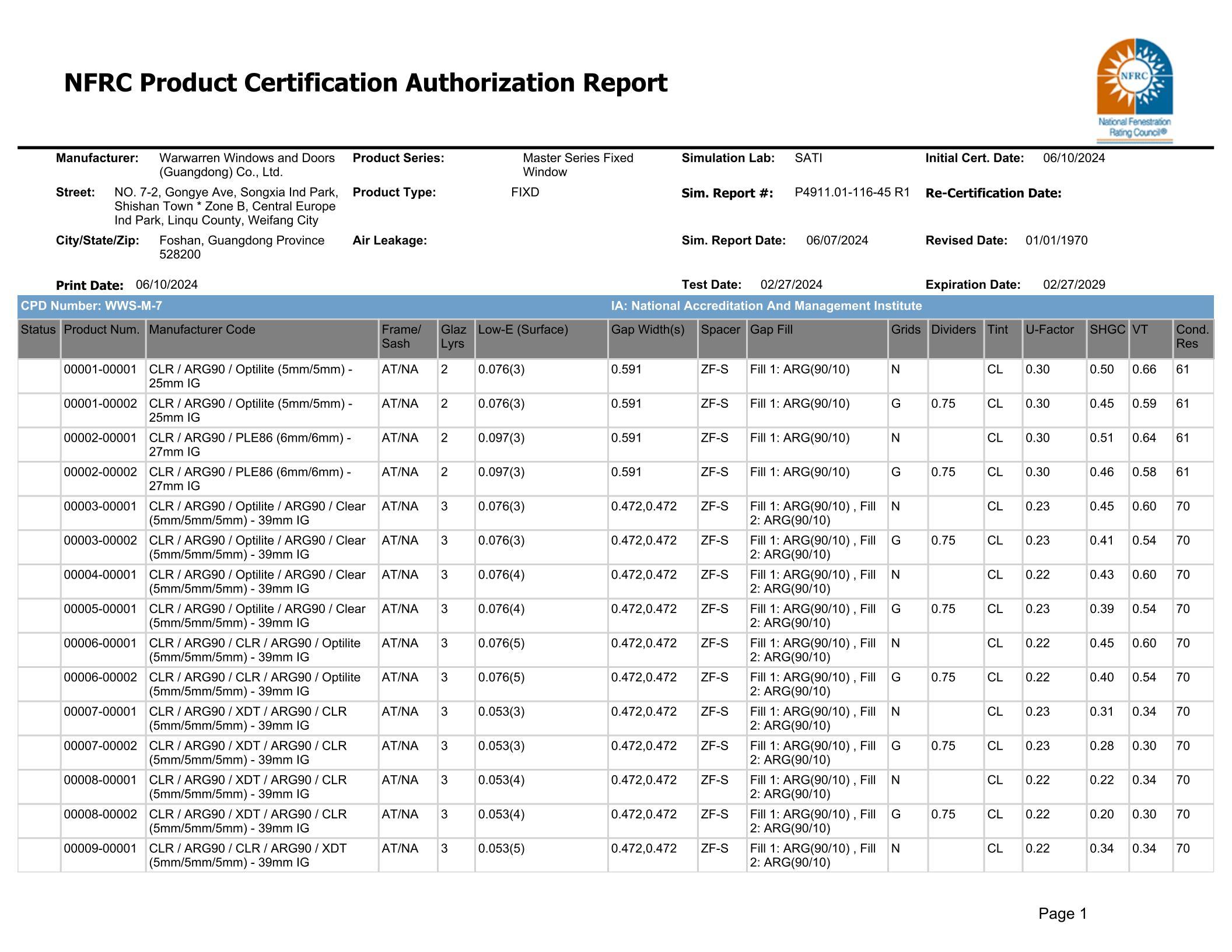Click the NFRC logo in the header
Viewport: 1232px width, 952px height.
1135,90
